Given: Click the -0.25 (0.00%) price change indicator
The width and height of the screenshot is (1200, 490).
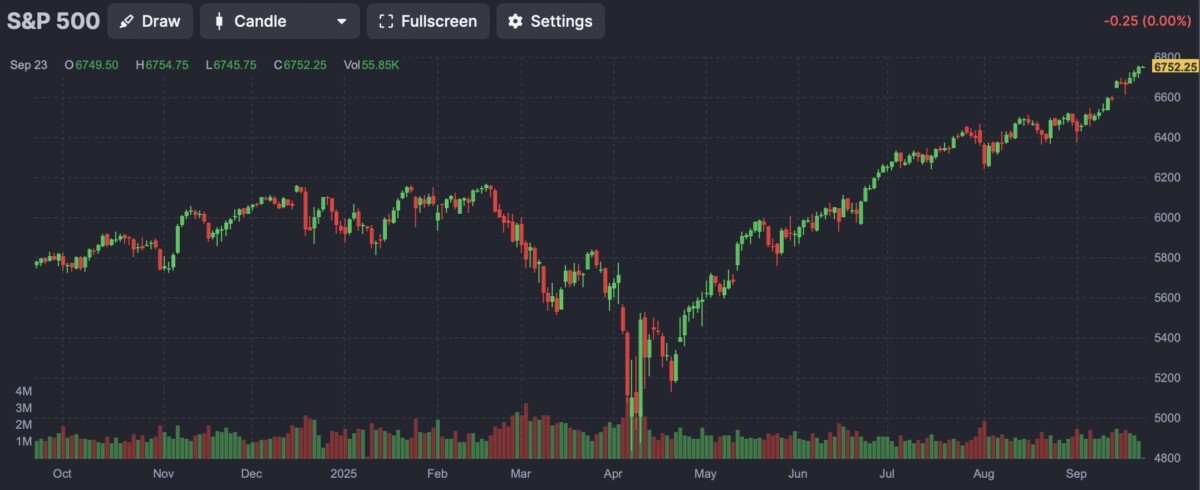Looking at the screenshot, I should click(x=1150, y=21).
